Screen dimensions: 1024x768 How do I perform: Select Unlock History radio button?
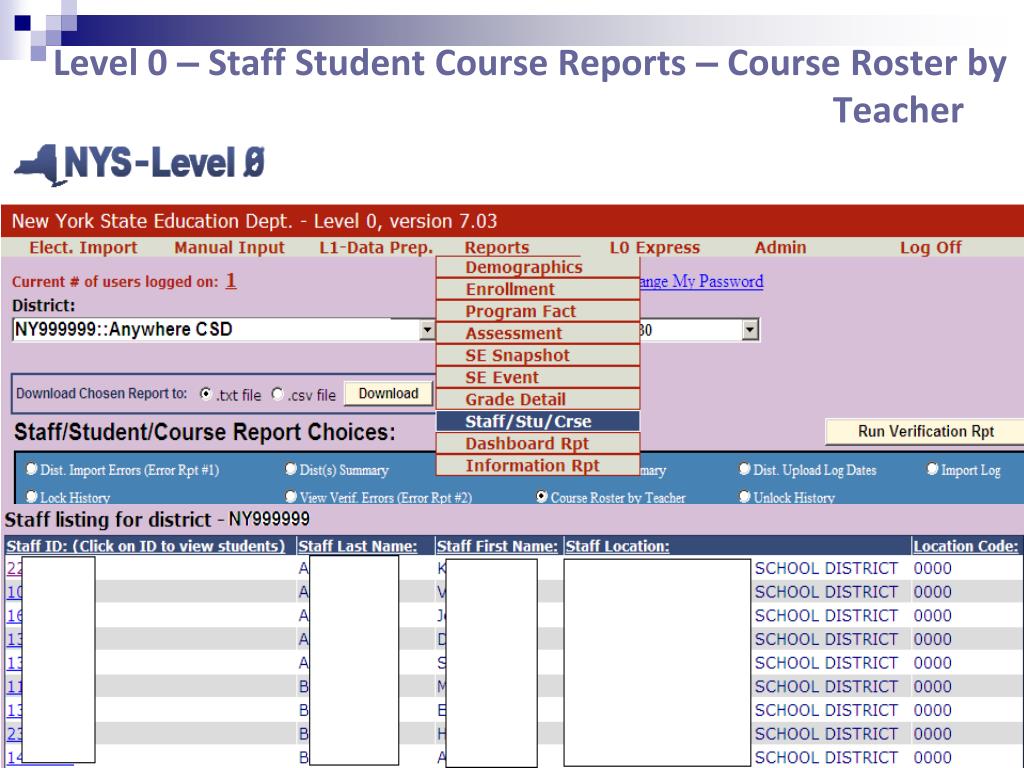coord(744,496)
